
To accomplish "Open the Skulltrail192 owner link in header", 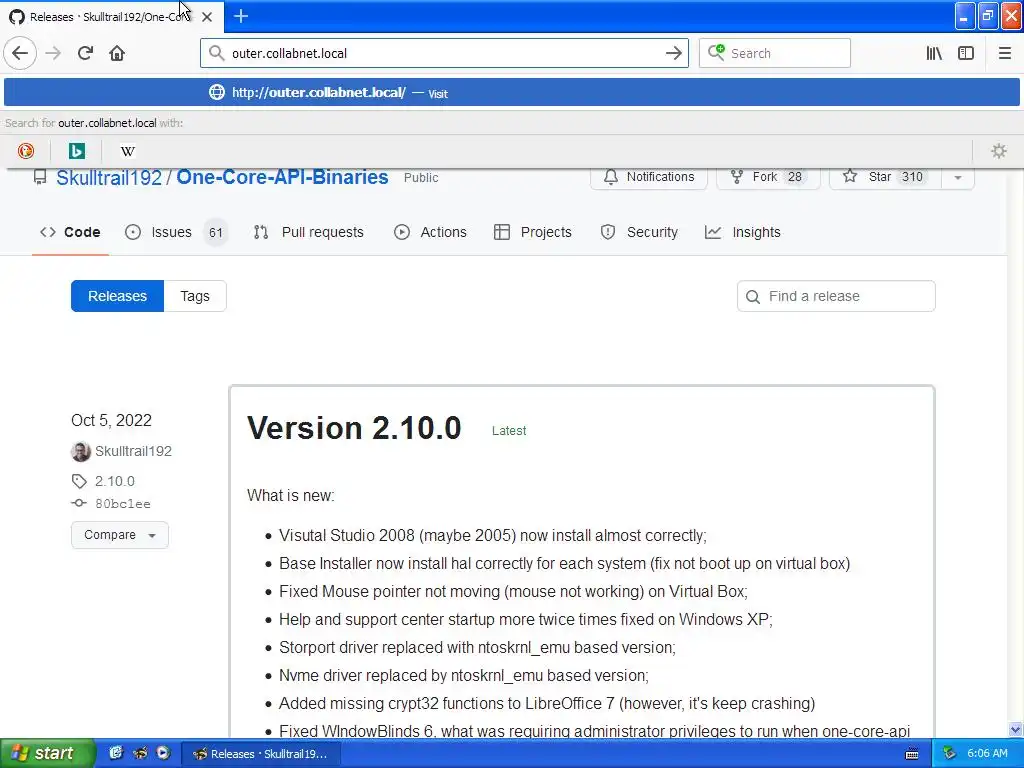I will click(x=108, y=178).
